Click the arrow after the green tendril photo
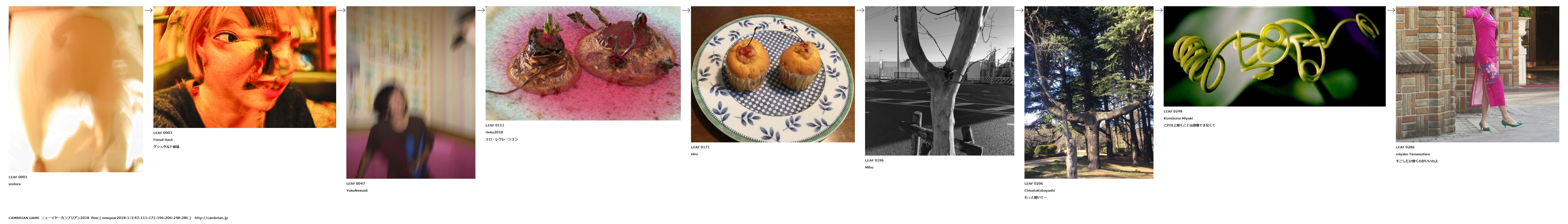The width and height of the screenshot is (1568, 224). tap(1390, 10)
